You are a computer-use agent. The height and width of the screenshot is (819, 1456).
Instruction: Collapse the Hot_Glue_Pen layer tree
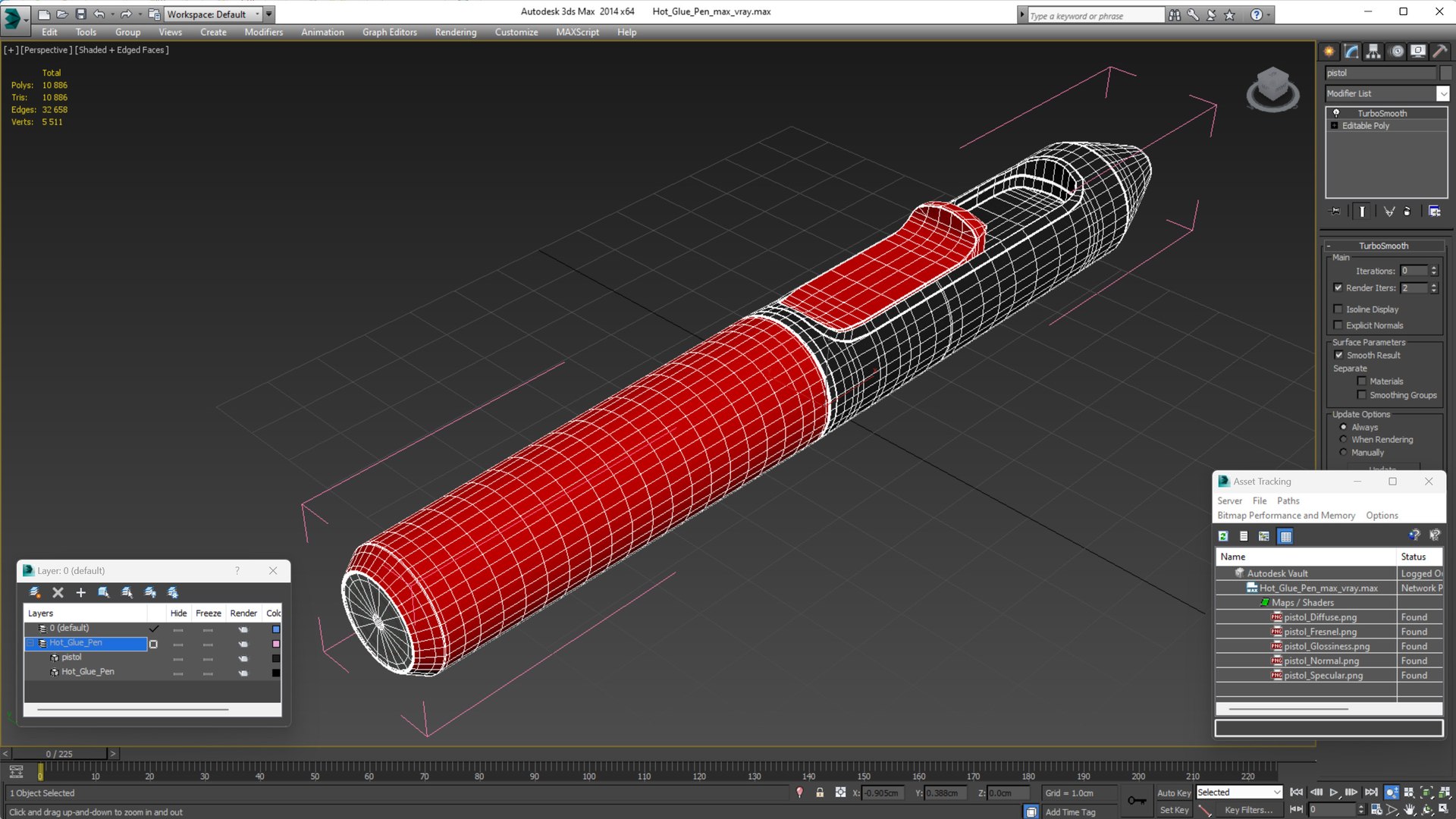[x=30, y=643]
